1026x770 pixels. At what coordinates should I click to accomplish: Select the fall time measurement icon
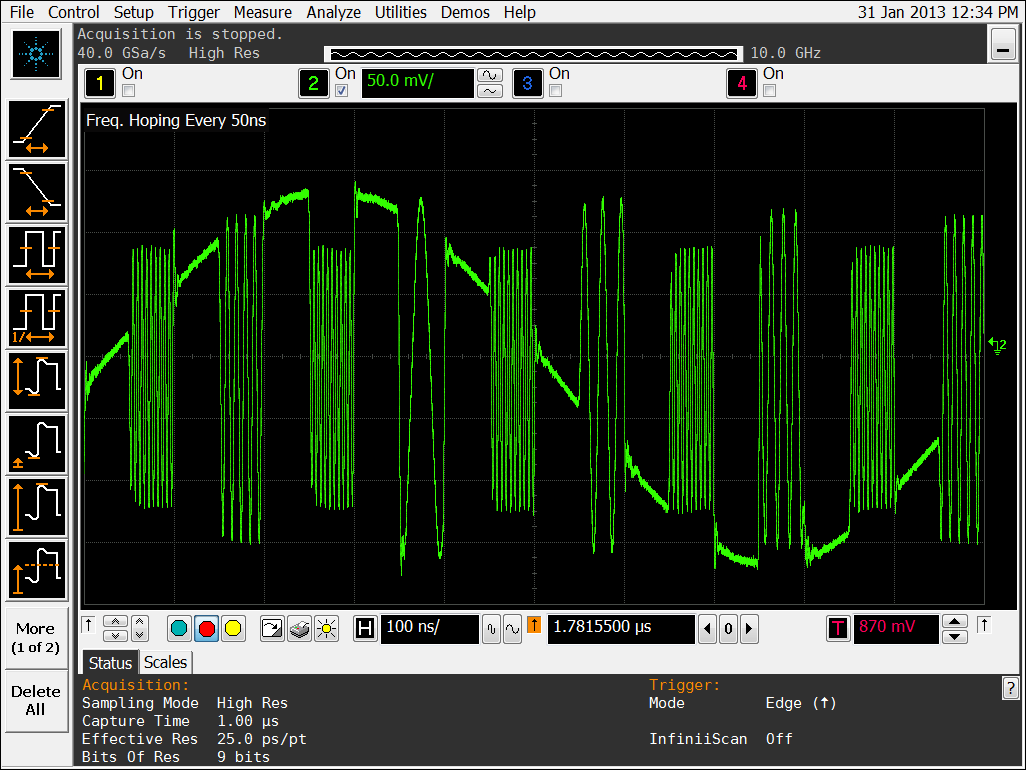point(37,192)
